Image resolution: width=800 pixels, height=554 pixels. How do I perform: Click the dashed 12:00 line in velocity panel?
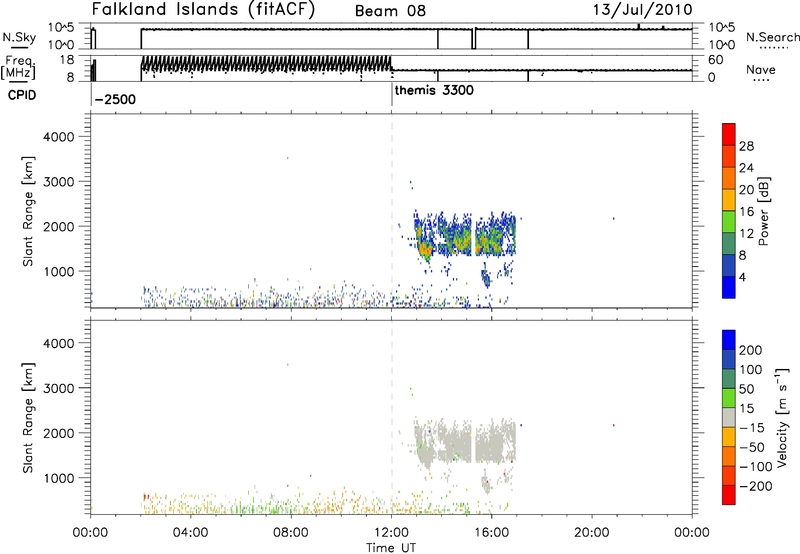click(392, 417)
